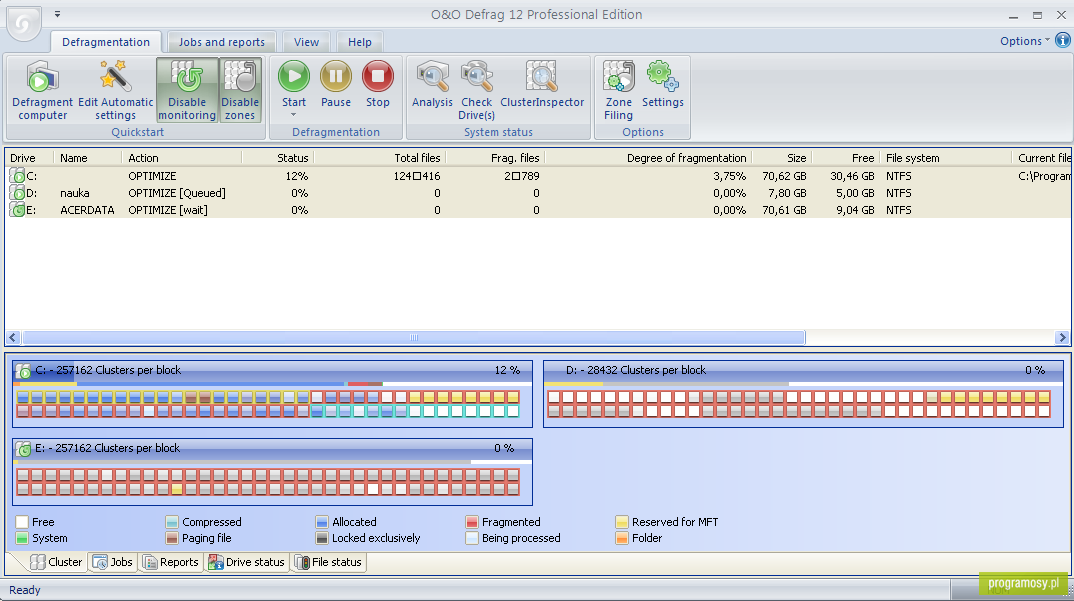Click the Fragmented legend red swatch
The image size is (1074, 601).
click(471, 522)
